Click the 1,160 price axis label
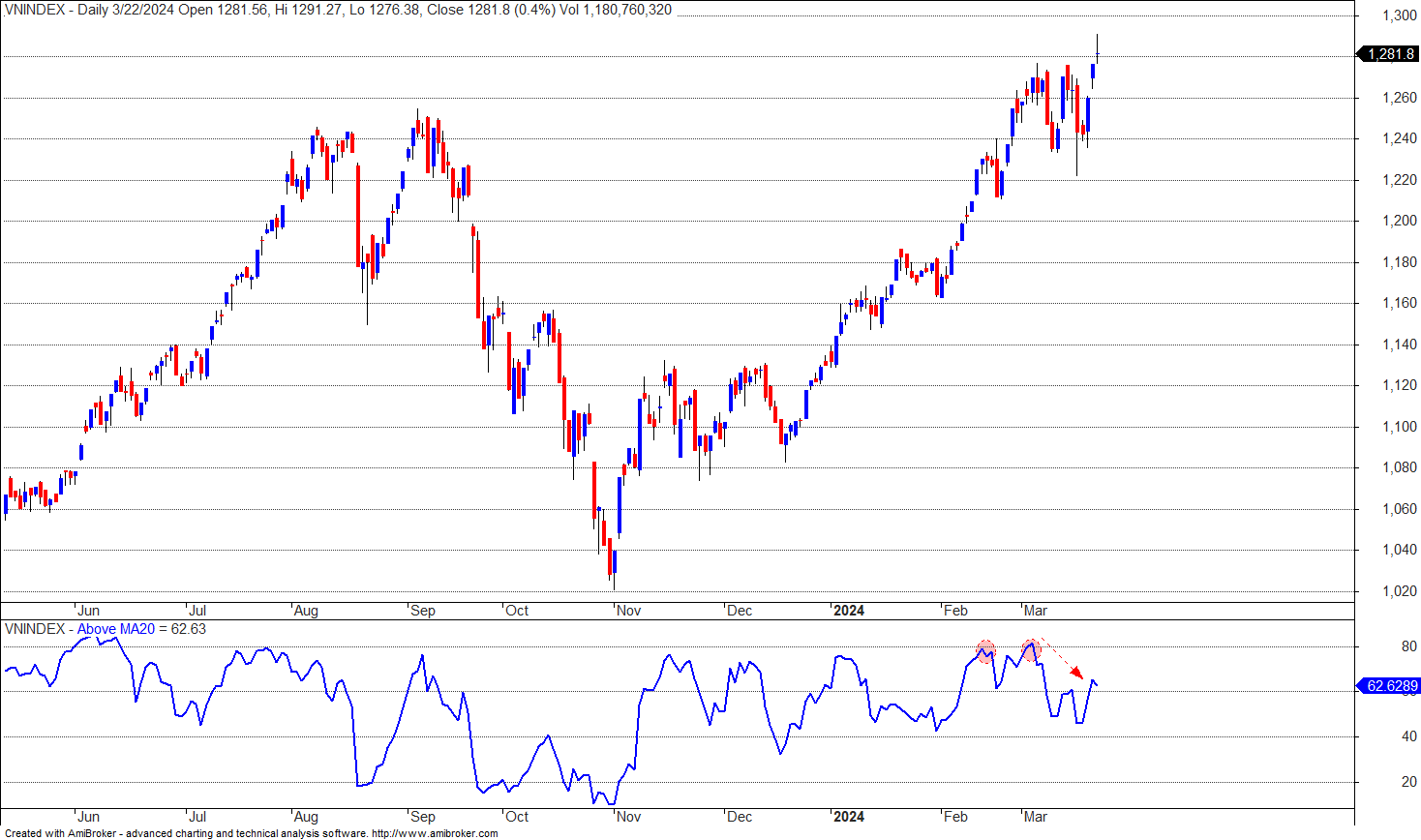This screenshot has height=840, width=1421. pyautogui.click(x=1399, y=303)
